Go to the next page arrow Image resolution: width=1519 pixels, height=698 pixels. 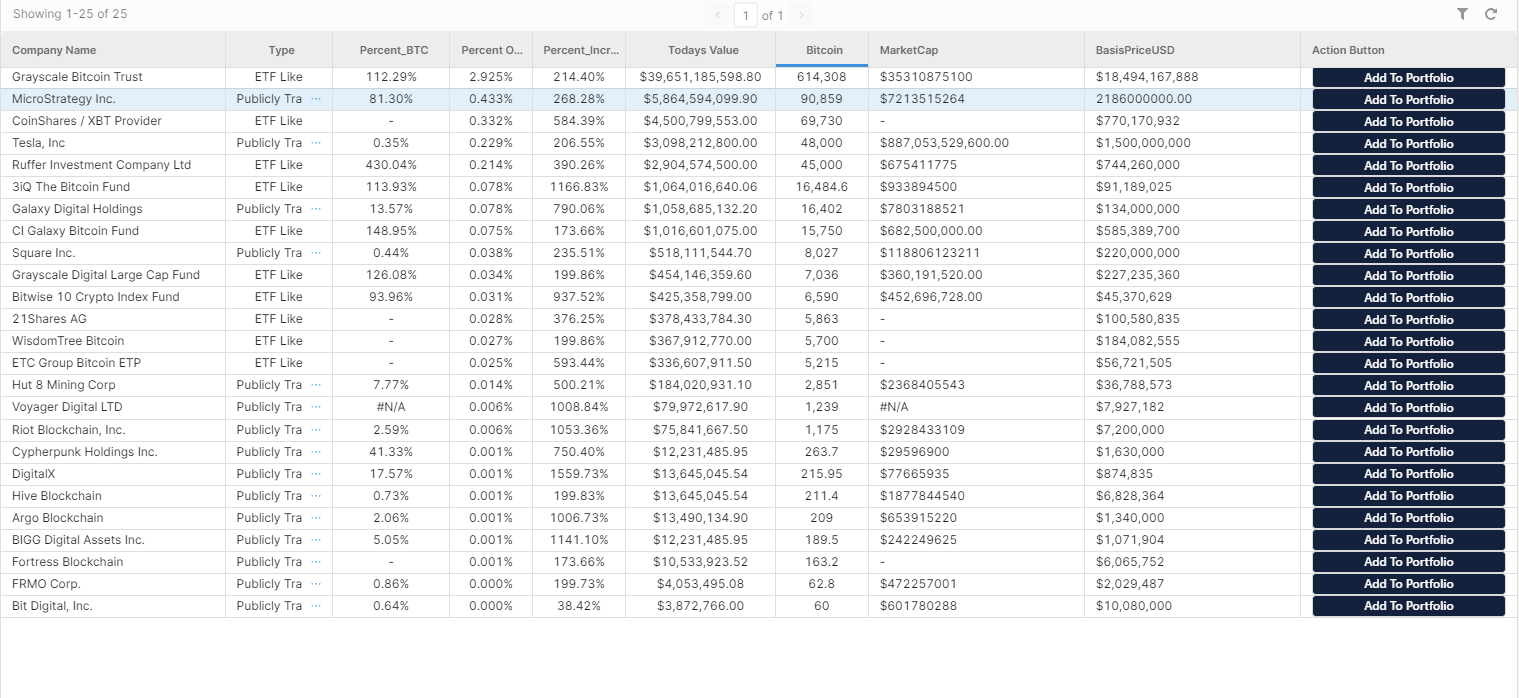pos(801,15)
